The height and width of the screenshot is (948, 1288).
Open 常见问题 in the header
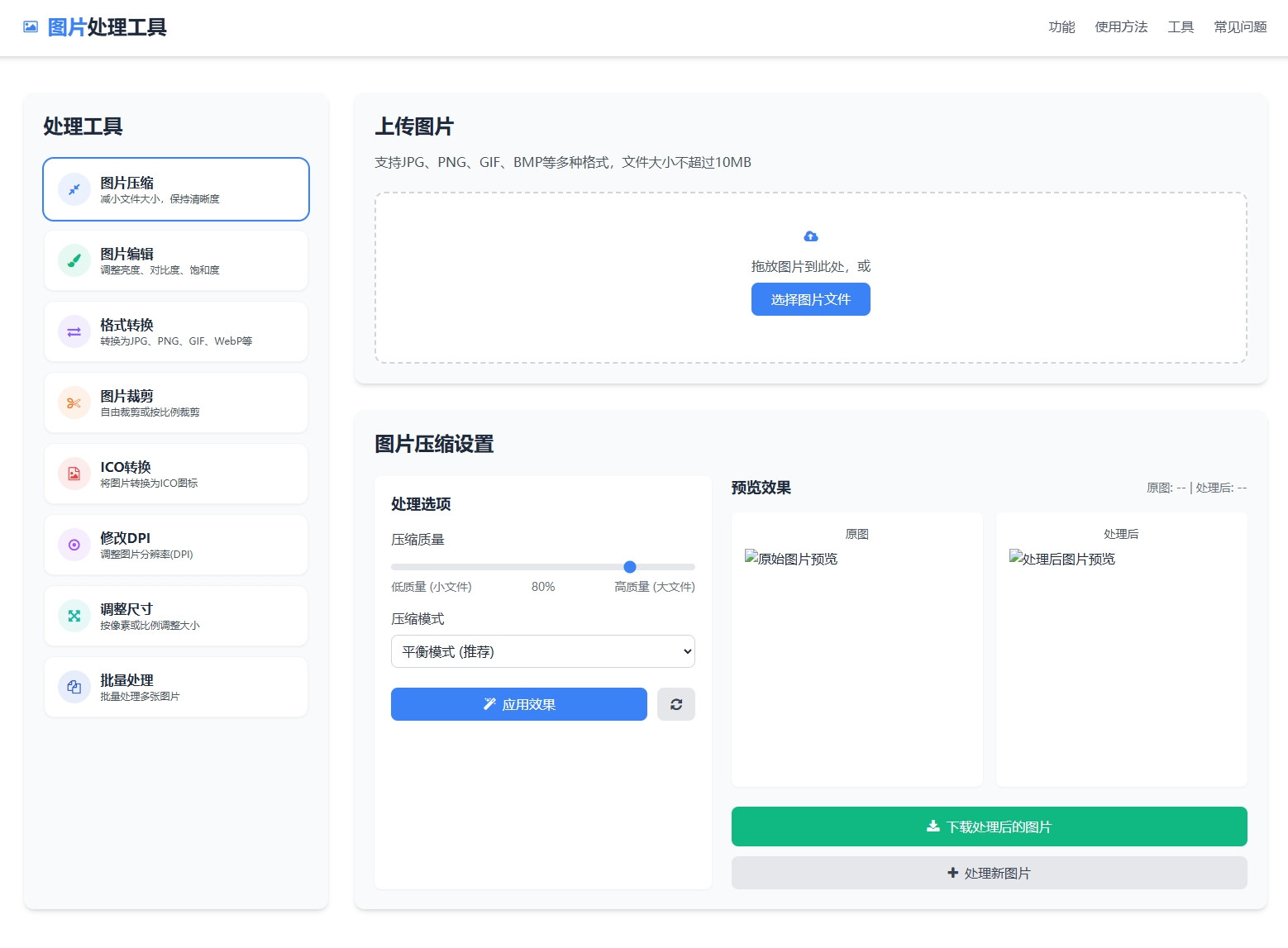[1240, 27]
